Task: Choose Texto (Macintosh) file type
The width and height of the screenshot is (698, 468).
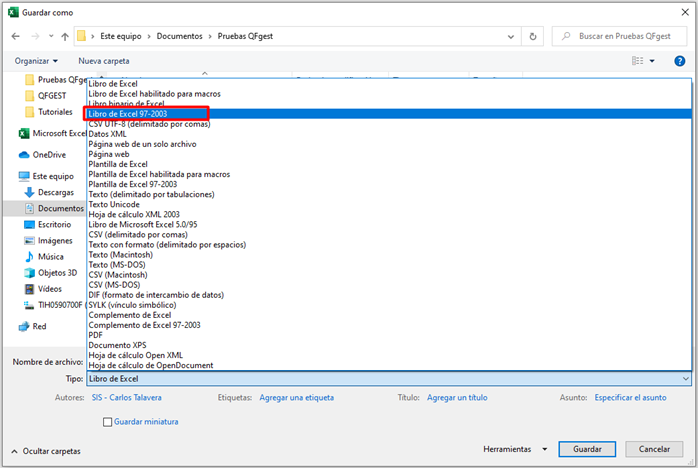Action: pyautogui.click(x=389, y=255)
